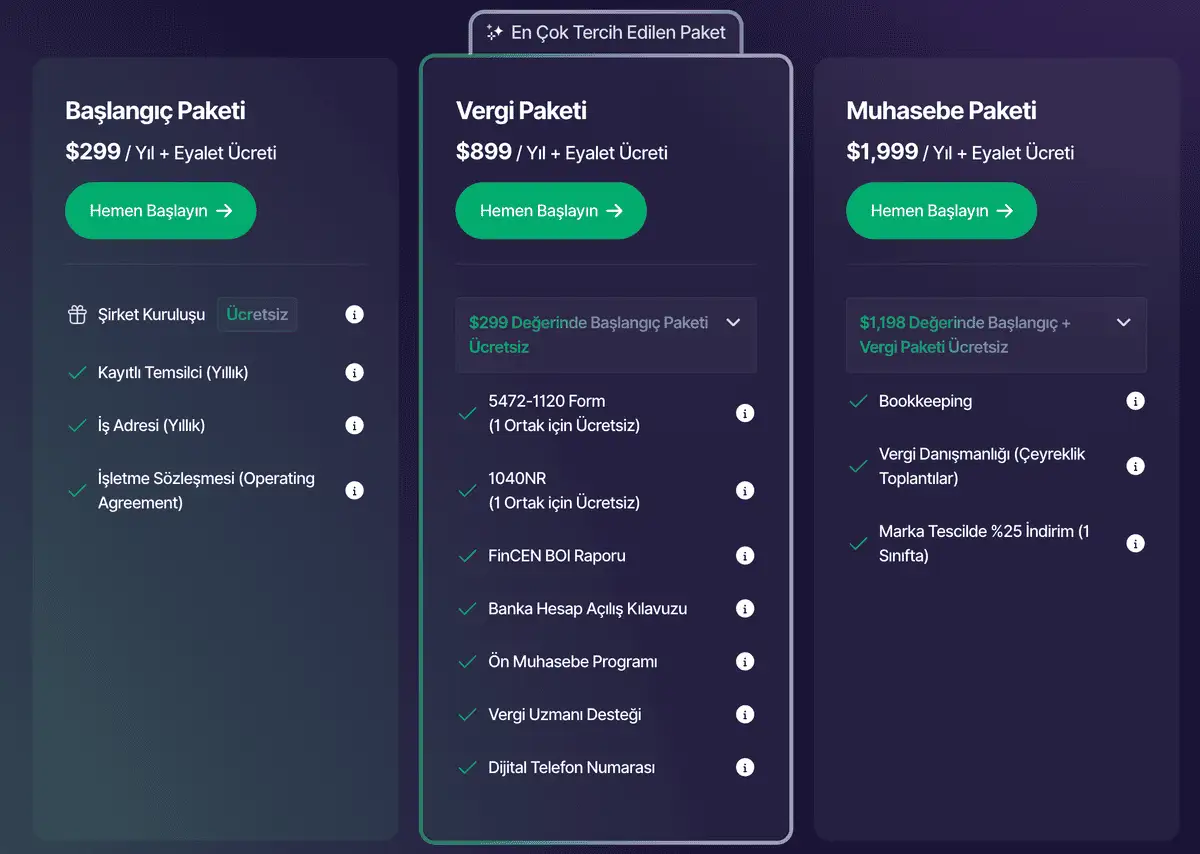Open info for FinCEN BOI Raporu
Image resolution: width=1200 pixels, height=854 pixels.
pyautogui.click(x=745, y=555)
